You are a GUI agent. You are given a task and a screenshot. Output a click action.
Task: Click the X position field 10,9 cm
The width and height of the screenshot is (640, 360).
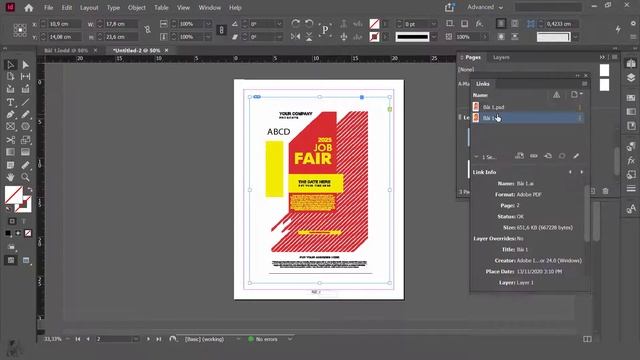[64, 24]
